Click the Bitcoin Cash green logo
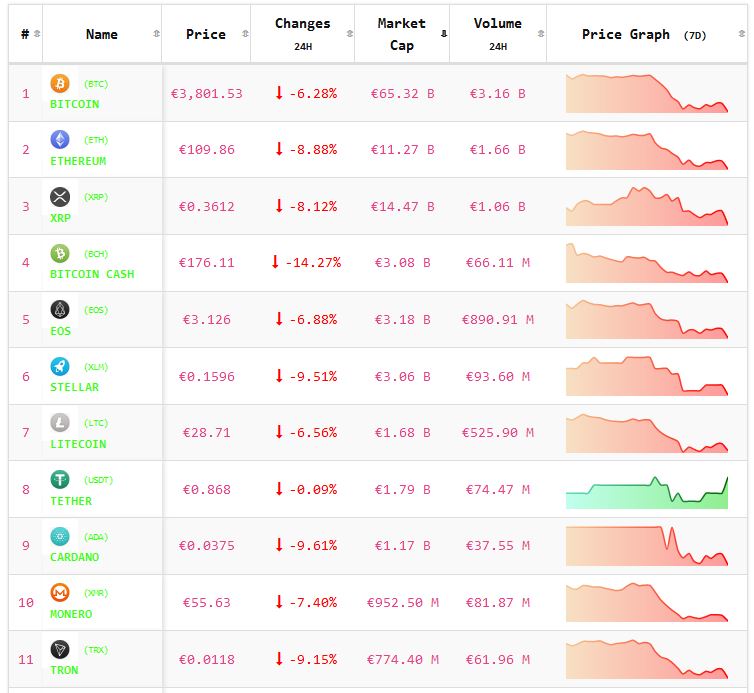Screen dimensions: 754x693 (x=60, y=253)
